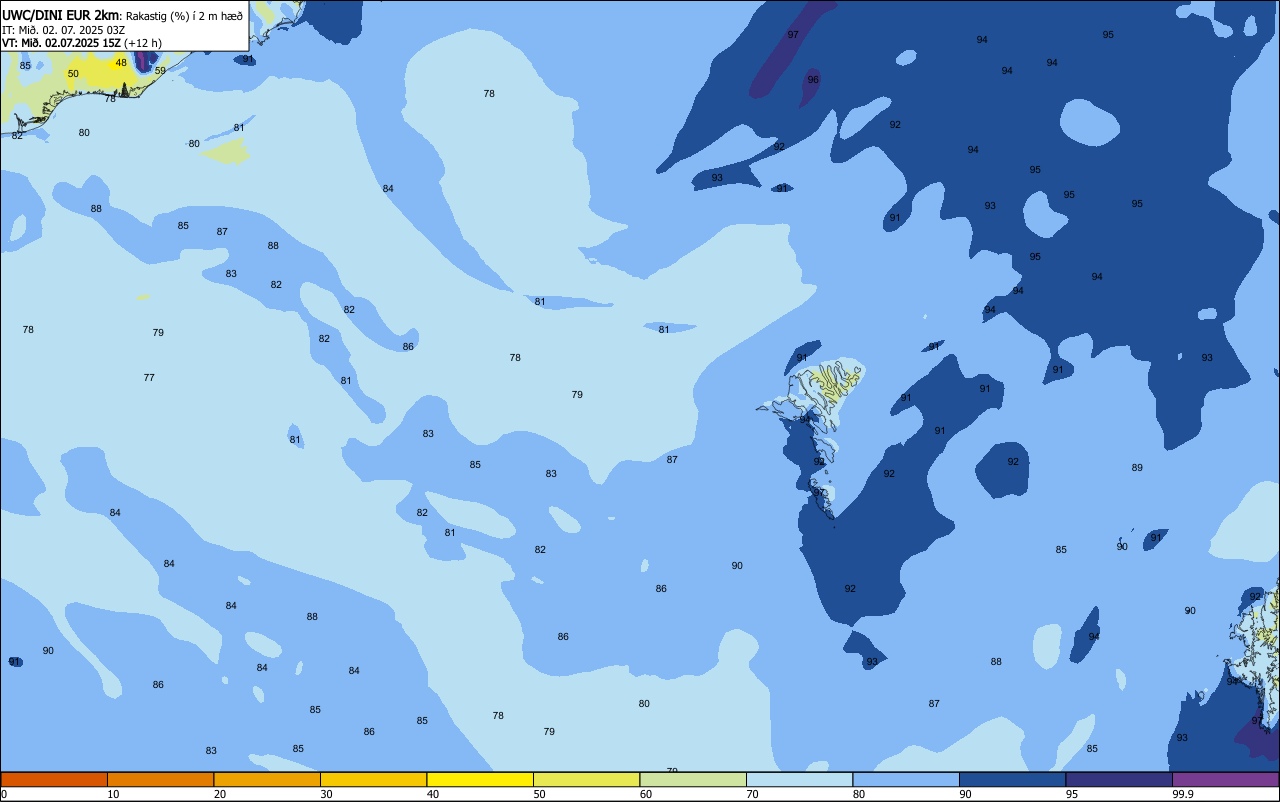
Task: Click the orange 10–20 legend swatch
Action: click(160, 779)
